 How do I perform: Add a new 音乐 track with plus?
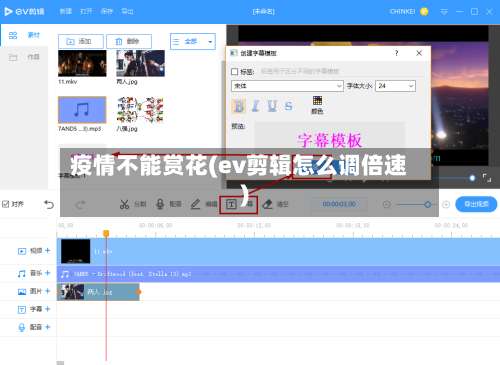[x=47, y=273]
